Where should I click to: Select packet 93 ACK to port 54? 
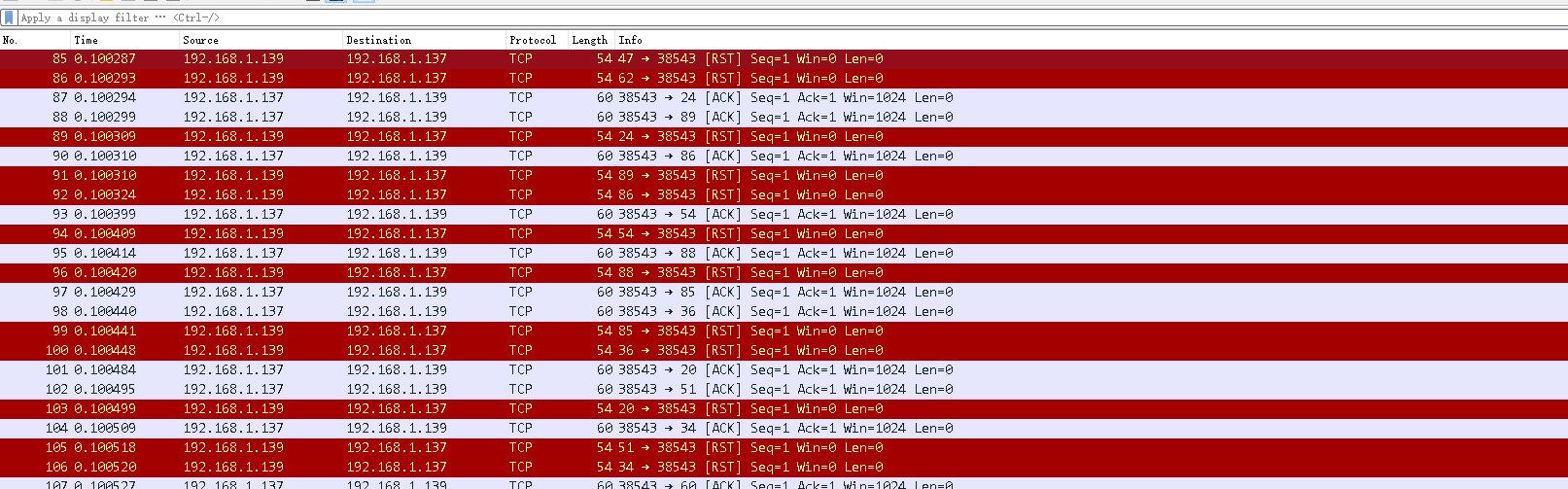tap(784, 215)
